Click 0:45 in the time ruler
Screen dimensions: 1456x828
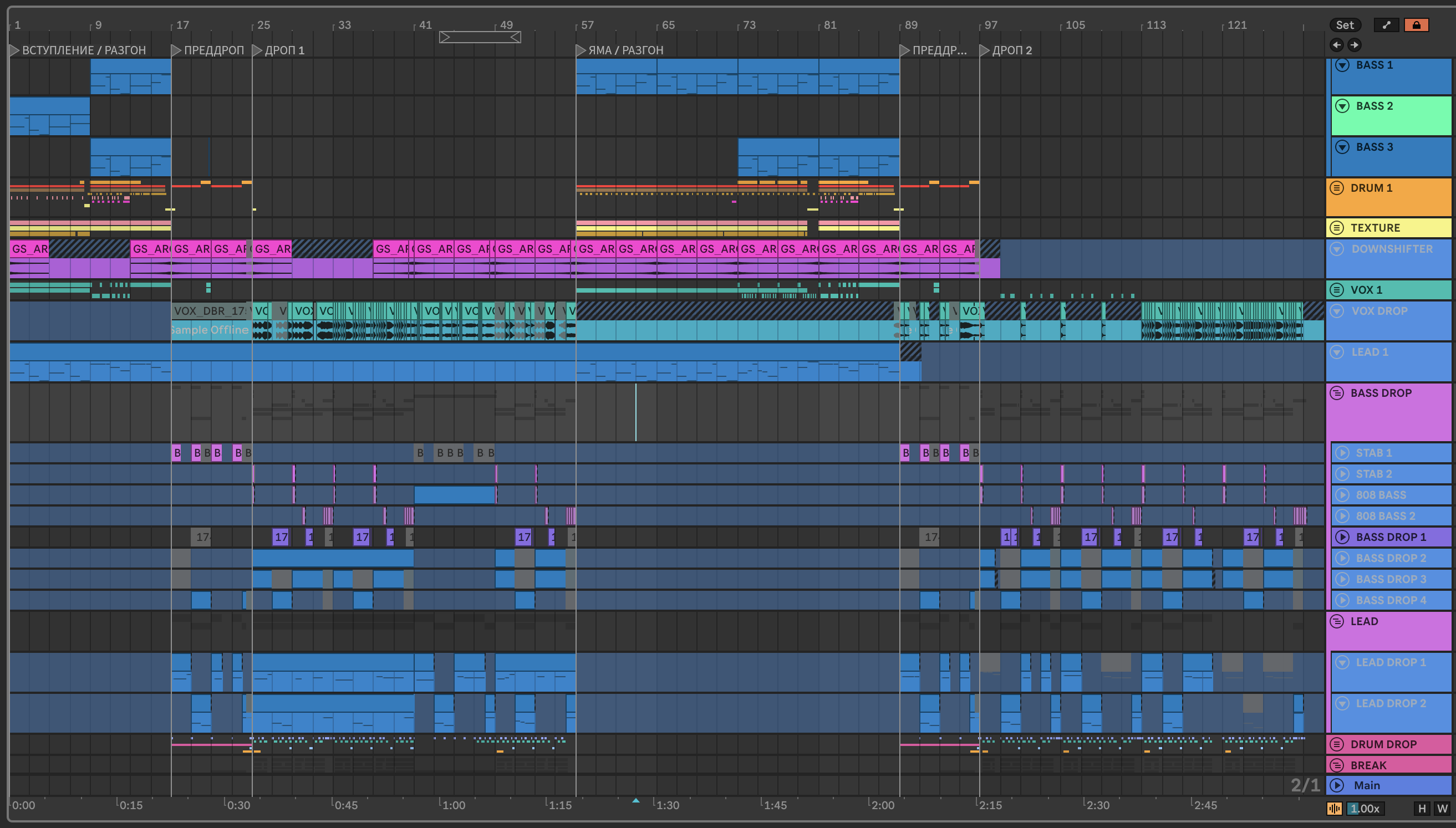(346, 805)
